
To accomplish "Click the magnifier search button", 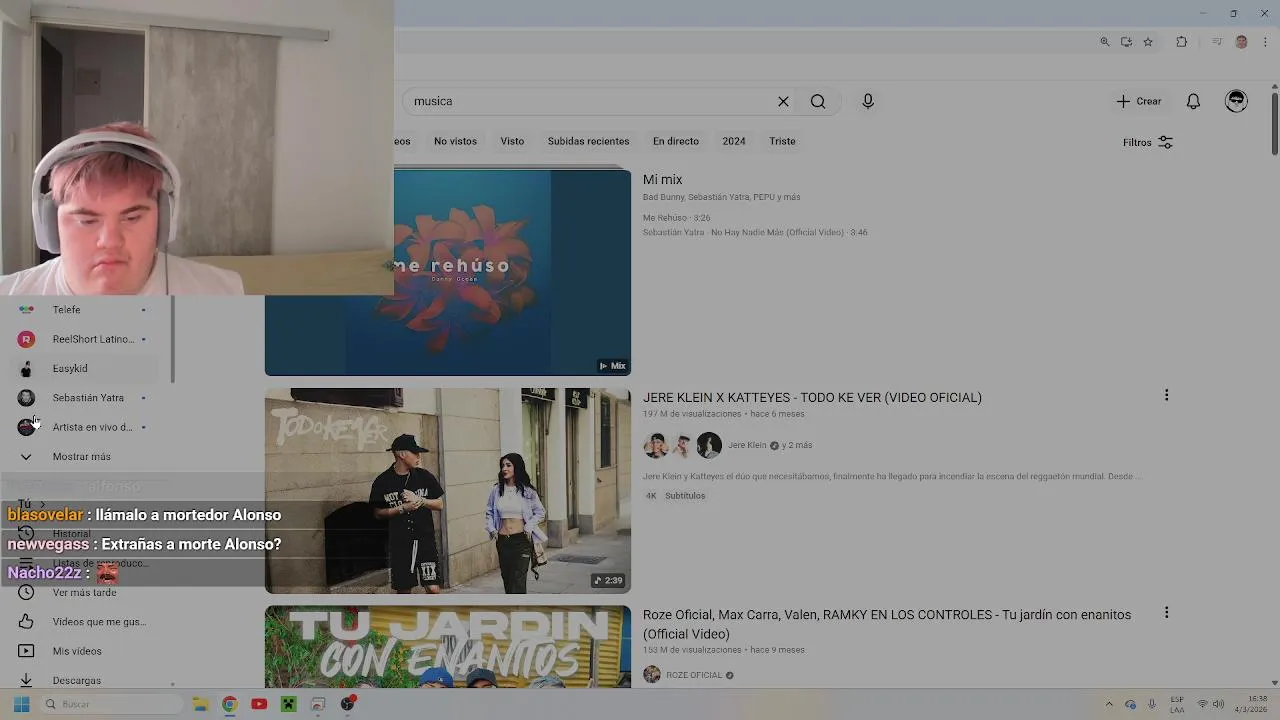I will (x=818, y=101).
